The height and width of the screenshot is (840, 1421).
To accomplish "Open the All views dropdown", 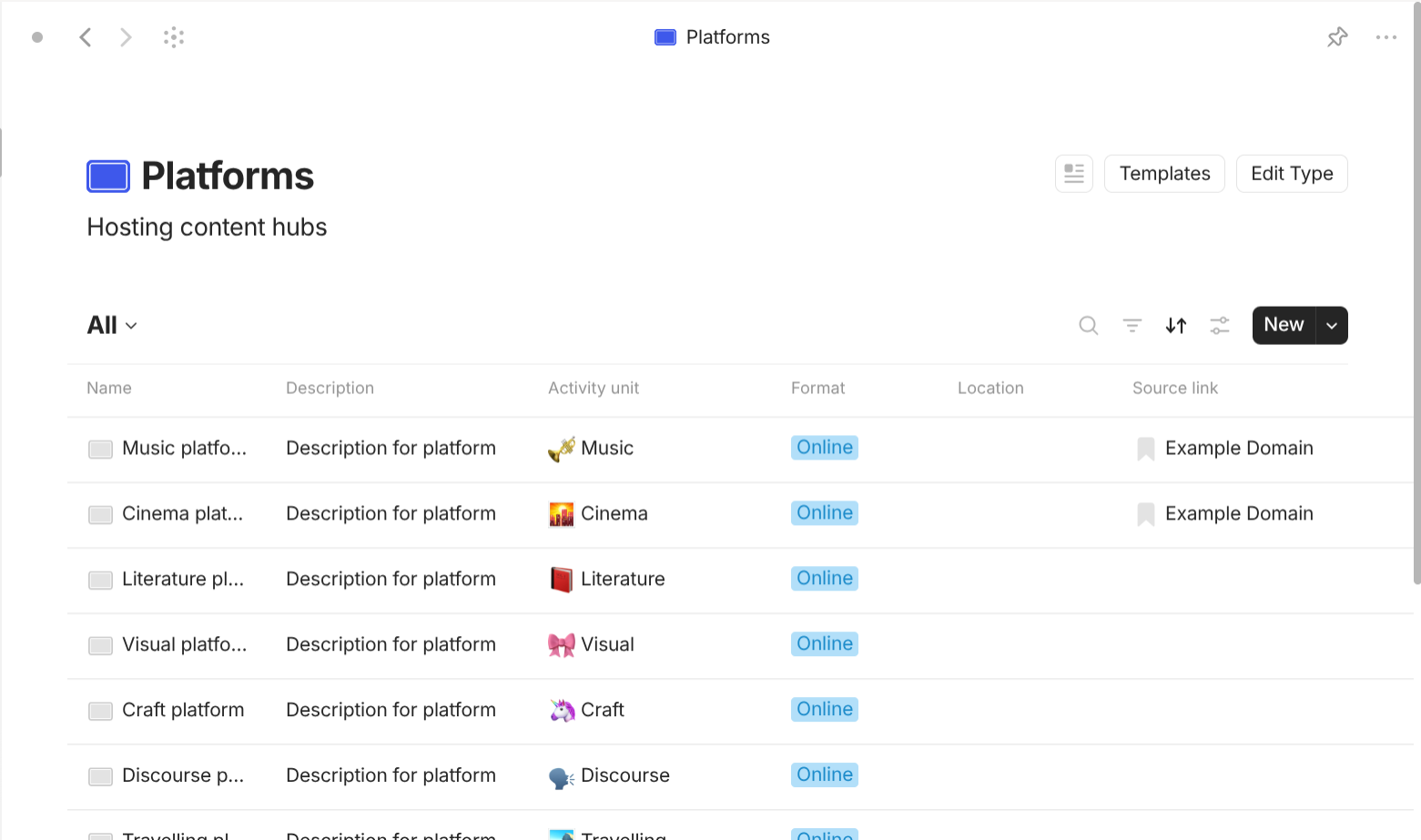I will coord(111,325).
